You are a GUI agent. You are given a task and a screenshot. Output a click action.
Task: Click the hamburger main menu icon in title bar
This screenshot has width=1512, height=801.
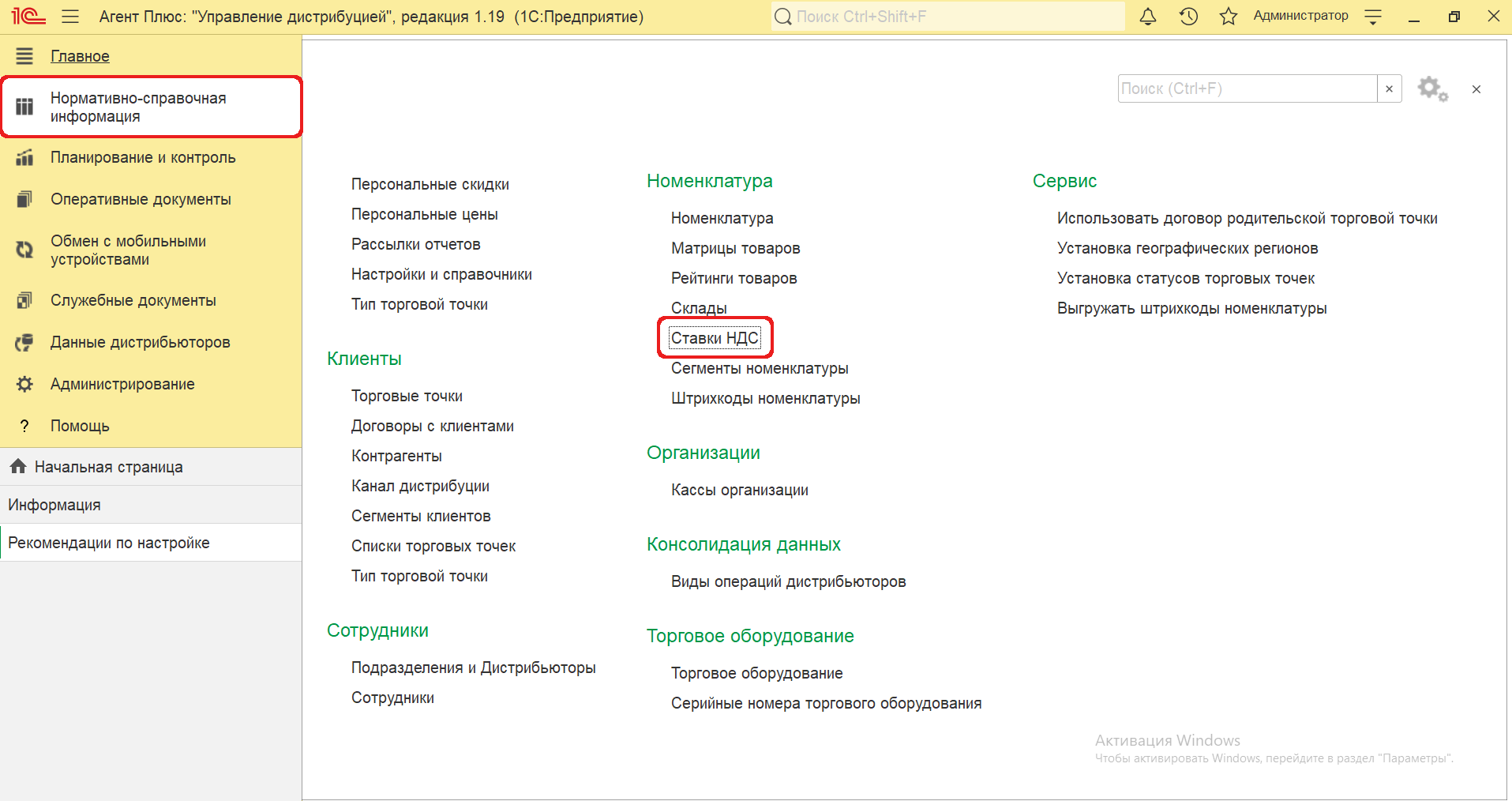[x=70, y=17]
